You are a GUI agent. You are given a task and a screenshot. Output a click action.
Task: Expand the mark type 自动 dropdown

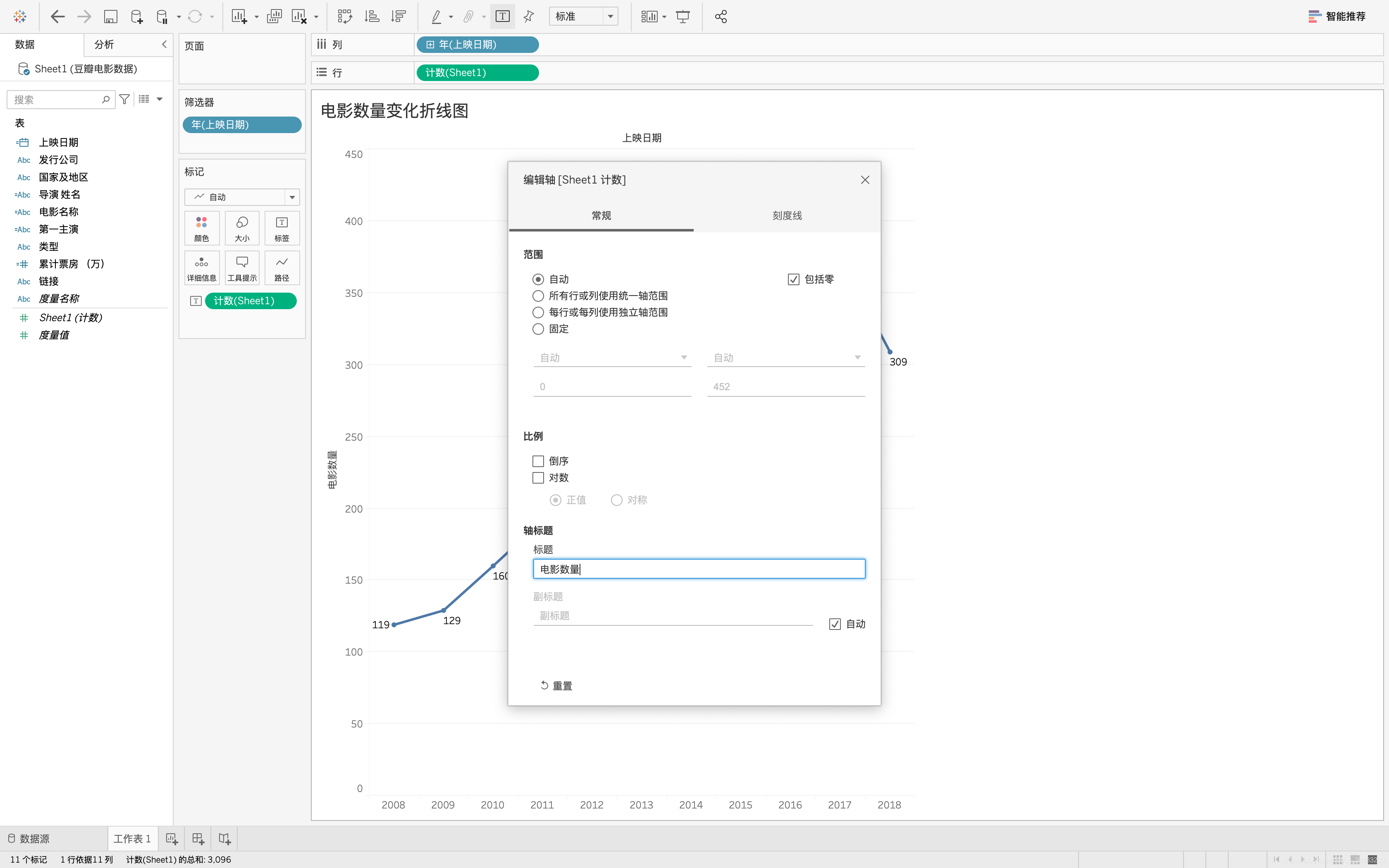(x=292, y=197)
